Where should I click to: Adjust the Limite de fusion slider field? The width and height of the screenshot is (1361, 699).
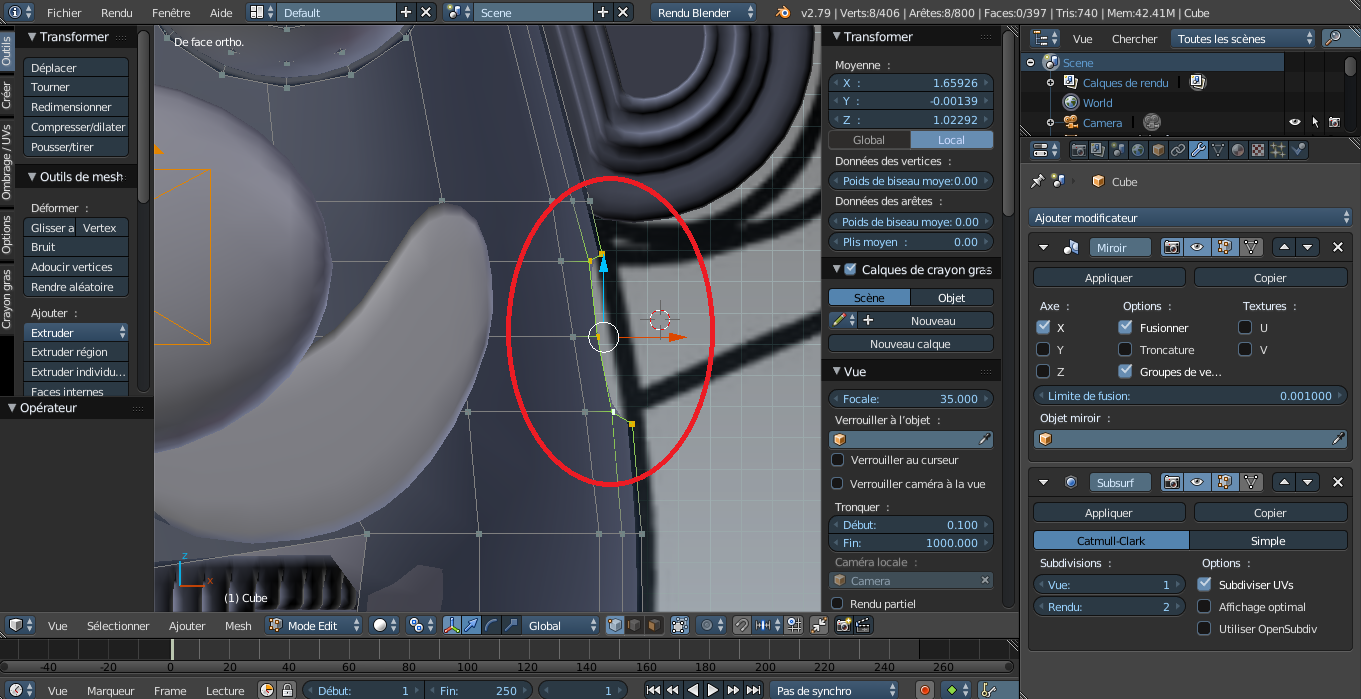pos(1190,395)
